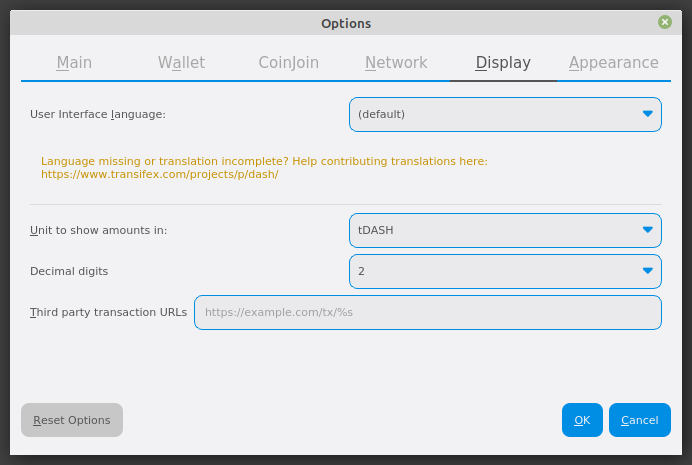Close the Options dialog window
The image size is (692, 465).
click(665, 22)
